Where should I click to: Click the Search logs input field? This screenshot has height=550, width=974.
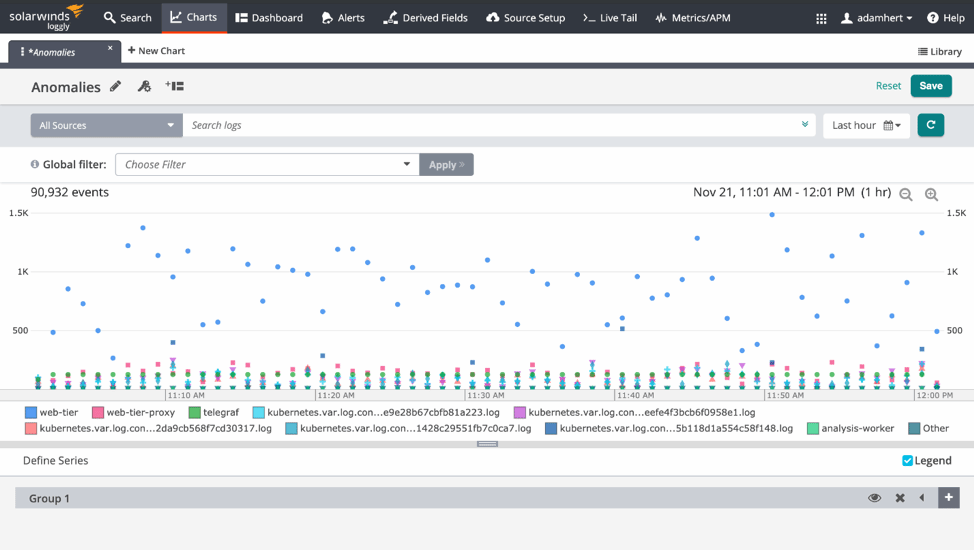point(490,125)
